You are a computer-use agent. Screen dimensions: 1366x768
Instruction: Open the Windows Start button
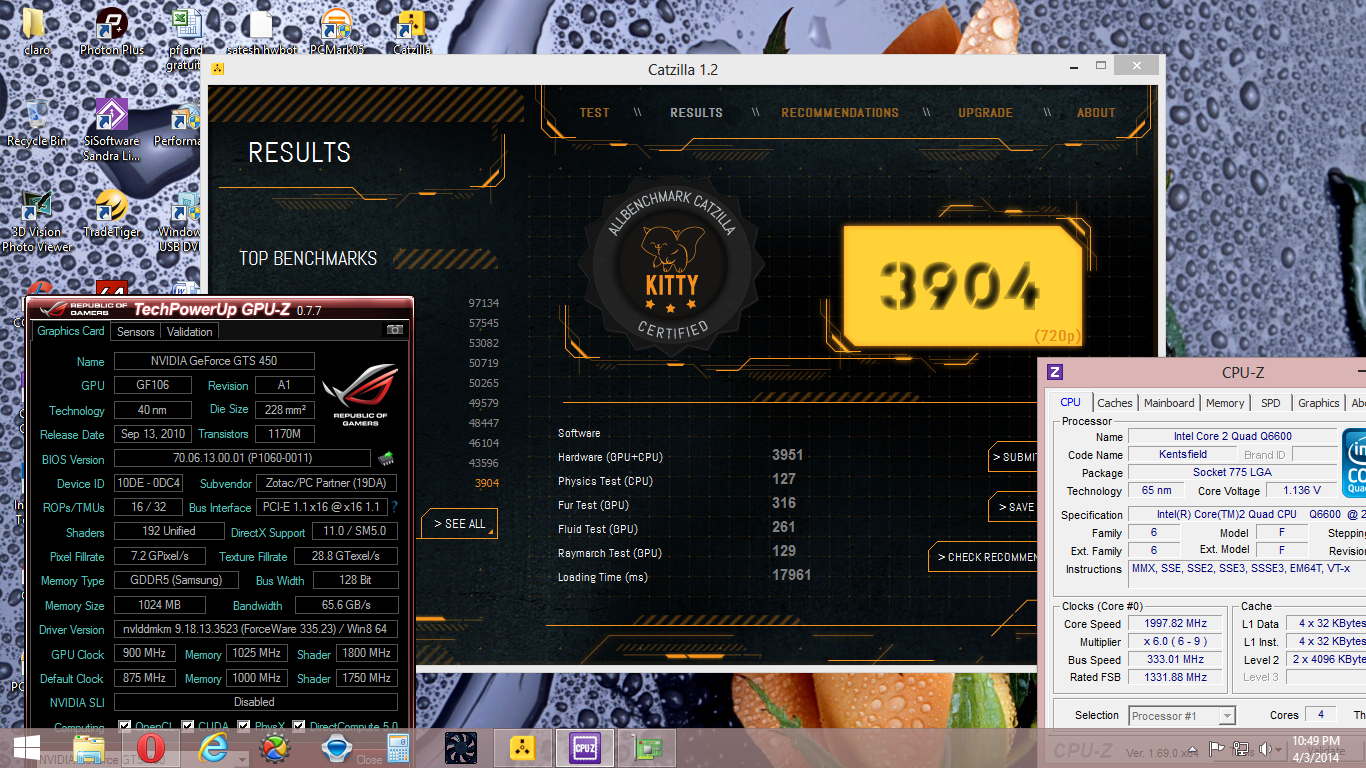[26, 748]
